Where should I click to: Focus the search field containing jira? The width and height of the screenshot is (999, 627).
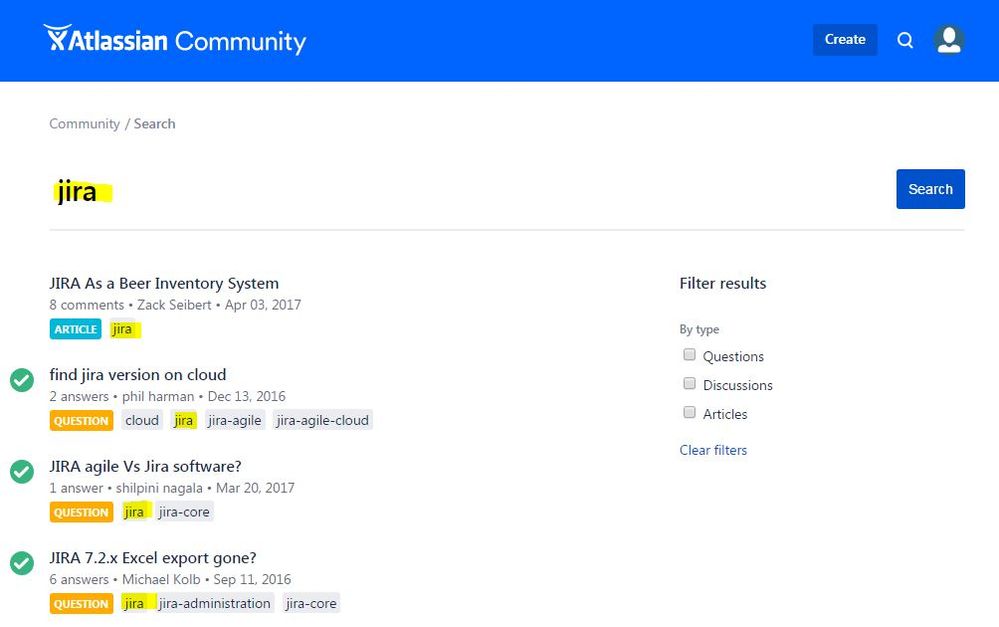pyautogui.click(x=468, y=191)
